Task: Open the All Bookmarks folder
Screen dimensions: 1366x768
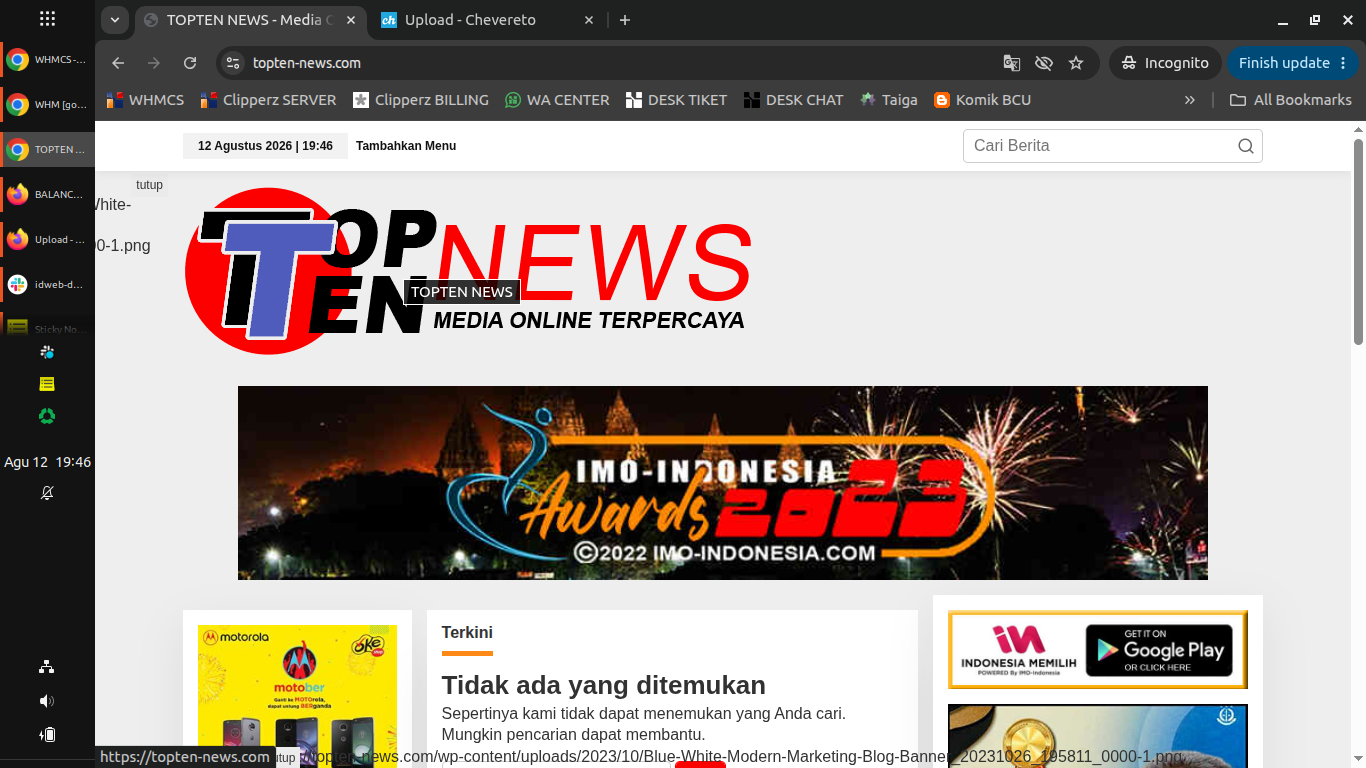Action: pos(1291,100)
